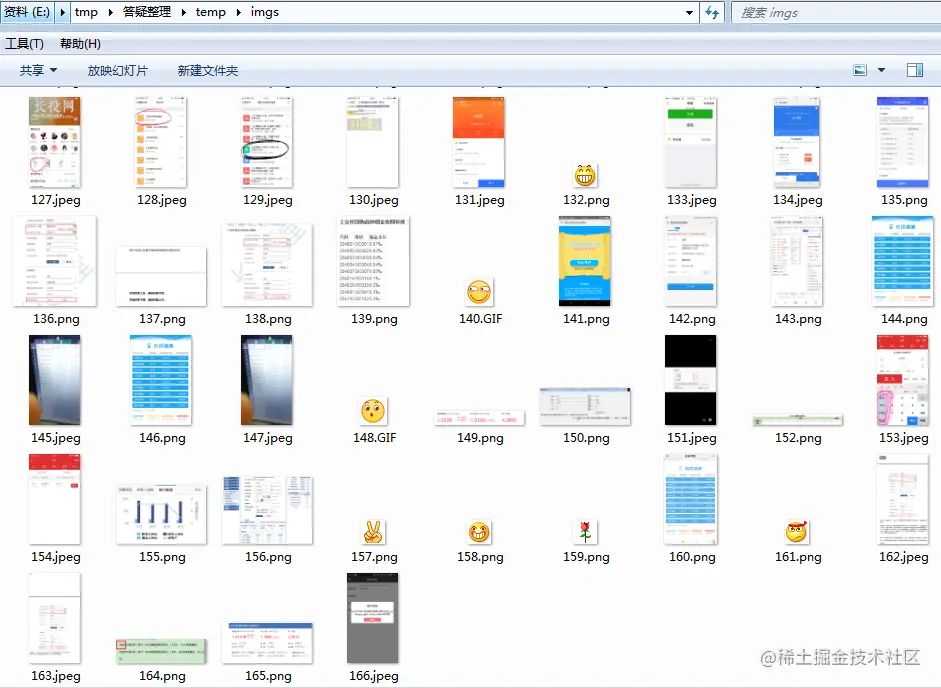941x688 pixels.
Task: Select thumbnail 162.jpeg
Action: (x=903, y=499)
